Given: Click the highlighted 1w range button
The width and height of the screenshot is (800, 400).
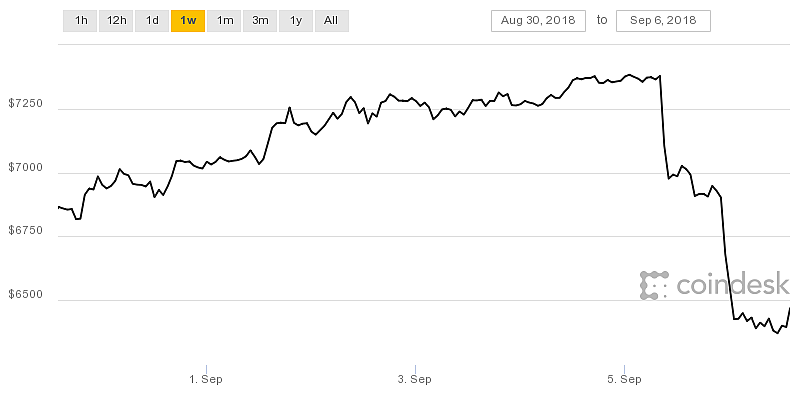Looking at the screenshot, I should click(187, 20).
